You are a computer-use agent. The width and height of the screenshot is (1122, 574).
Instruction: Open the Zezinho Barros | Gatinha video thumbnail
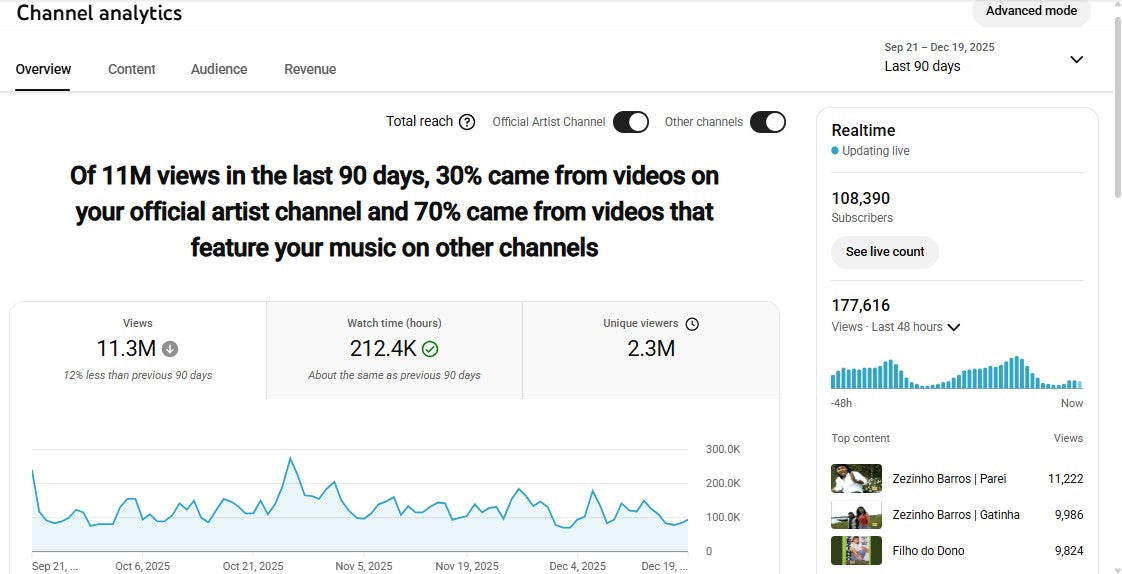click(x=856, y=515)
